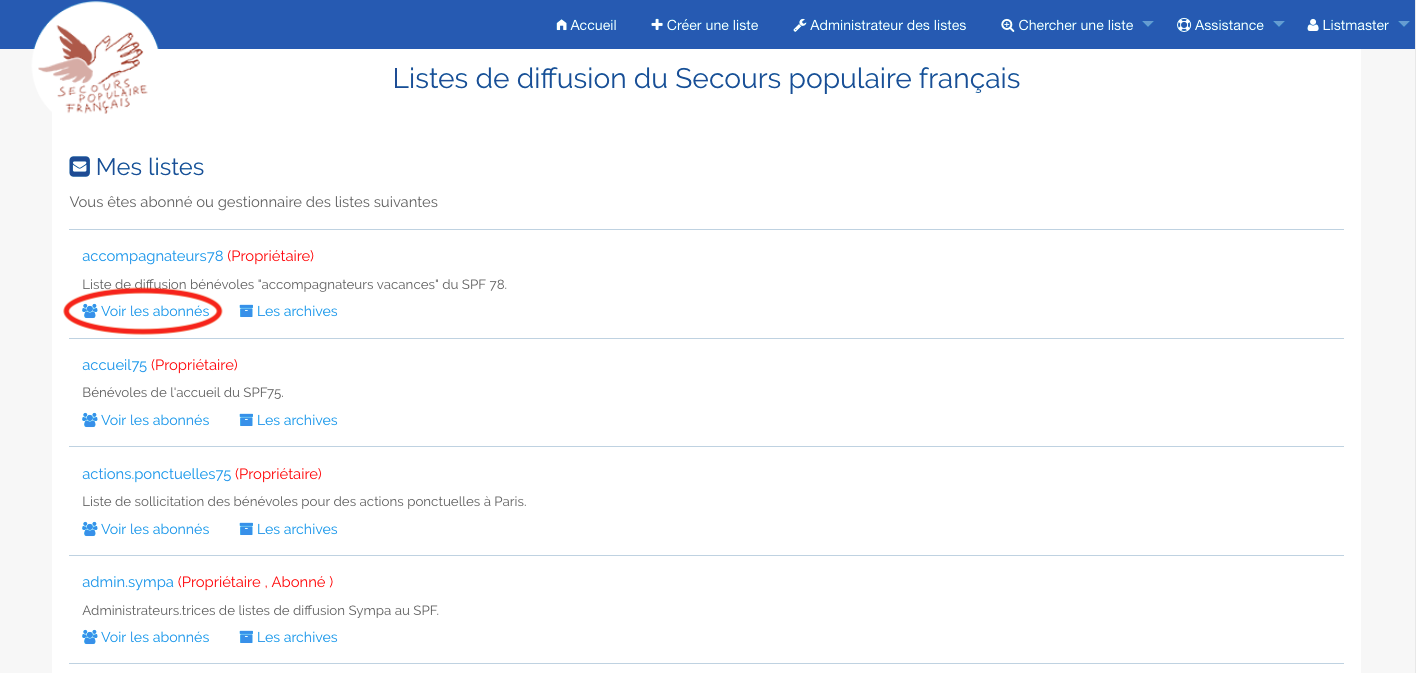Image resolution: width=1416 pixels, height=673 pixels.
Task: Open Les archives for actions.ponctuelles75
Action: [297, 529]
